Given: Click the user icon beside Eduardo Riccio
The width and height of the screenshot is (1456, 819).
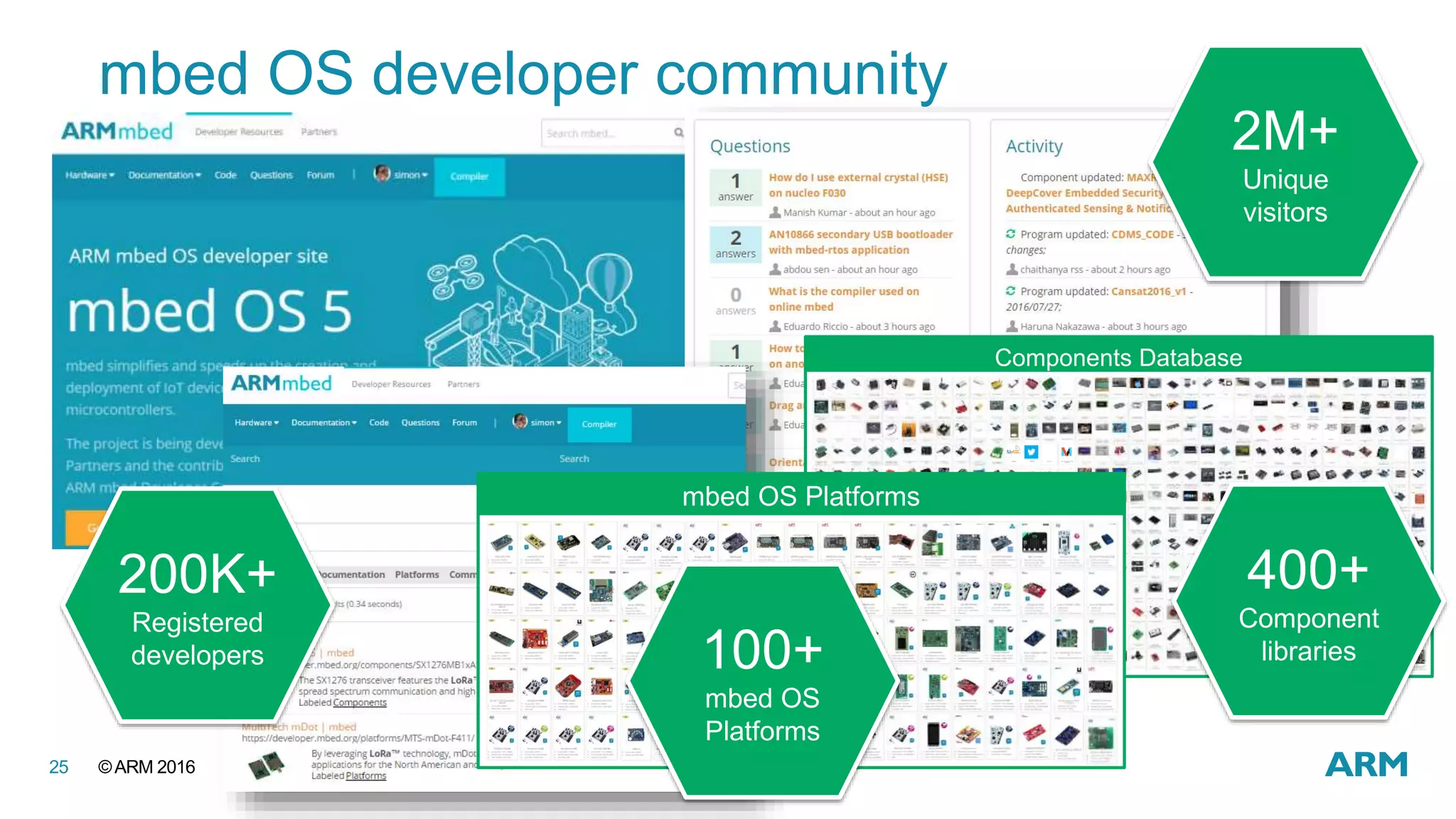Looking at the screenshot, I should [x=775, y=326].
